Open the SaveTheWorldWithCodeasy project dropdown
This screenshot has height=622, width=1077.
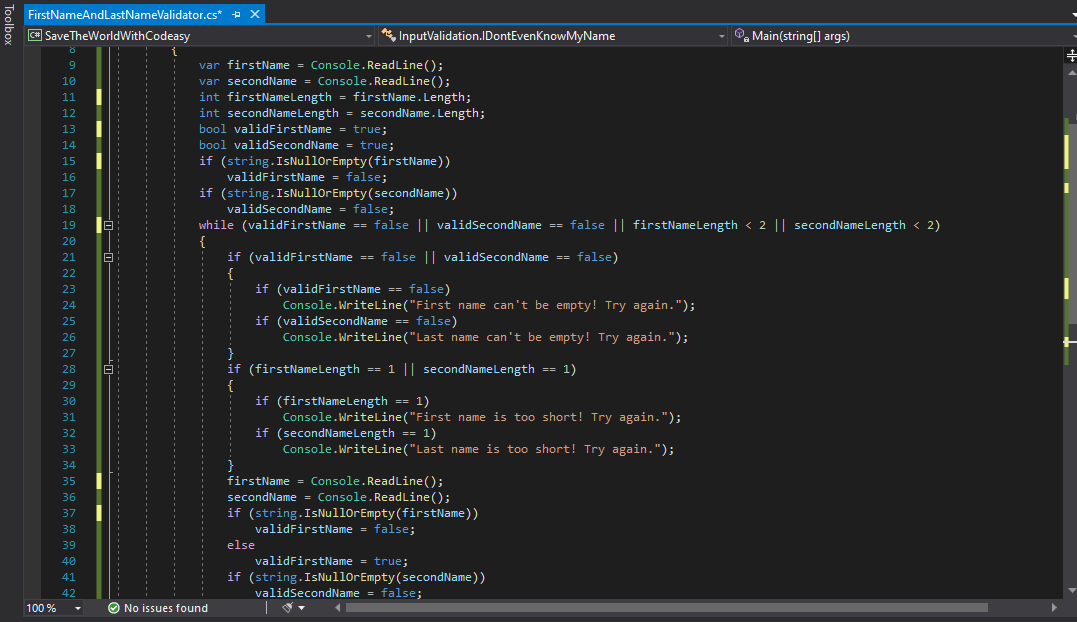(369, 36)
